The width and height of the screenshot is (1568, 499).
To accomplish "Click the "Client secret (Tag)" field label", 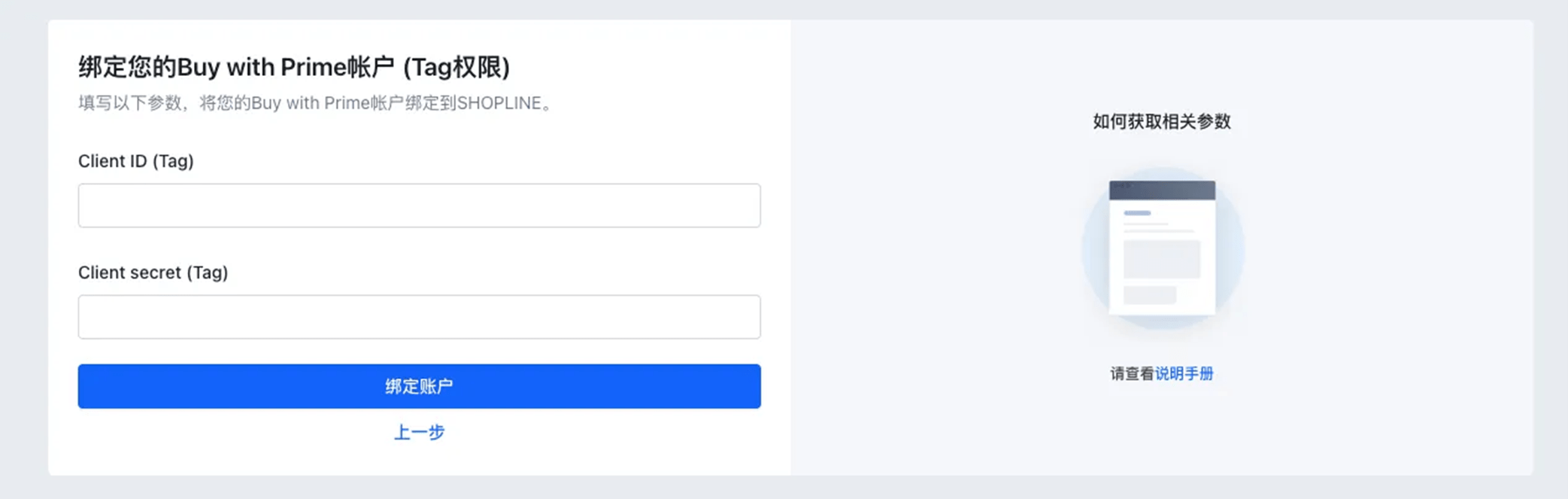I will [153, 272].
